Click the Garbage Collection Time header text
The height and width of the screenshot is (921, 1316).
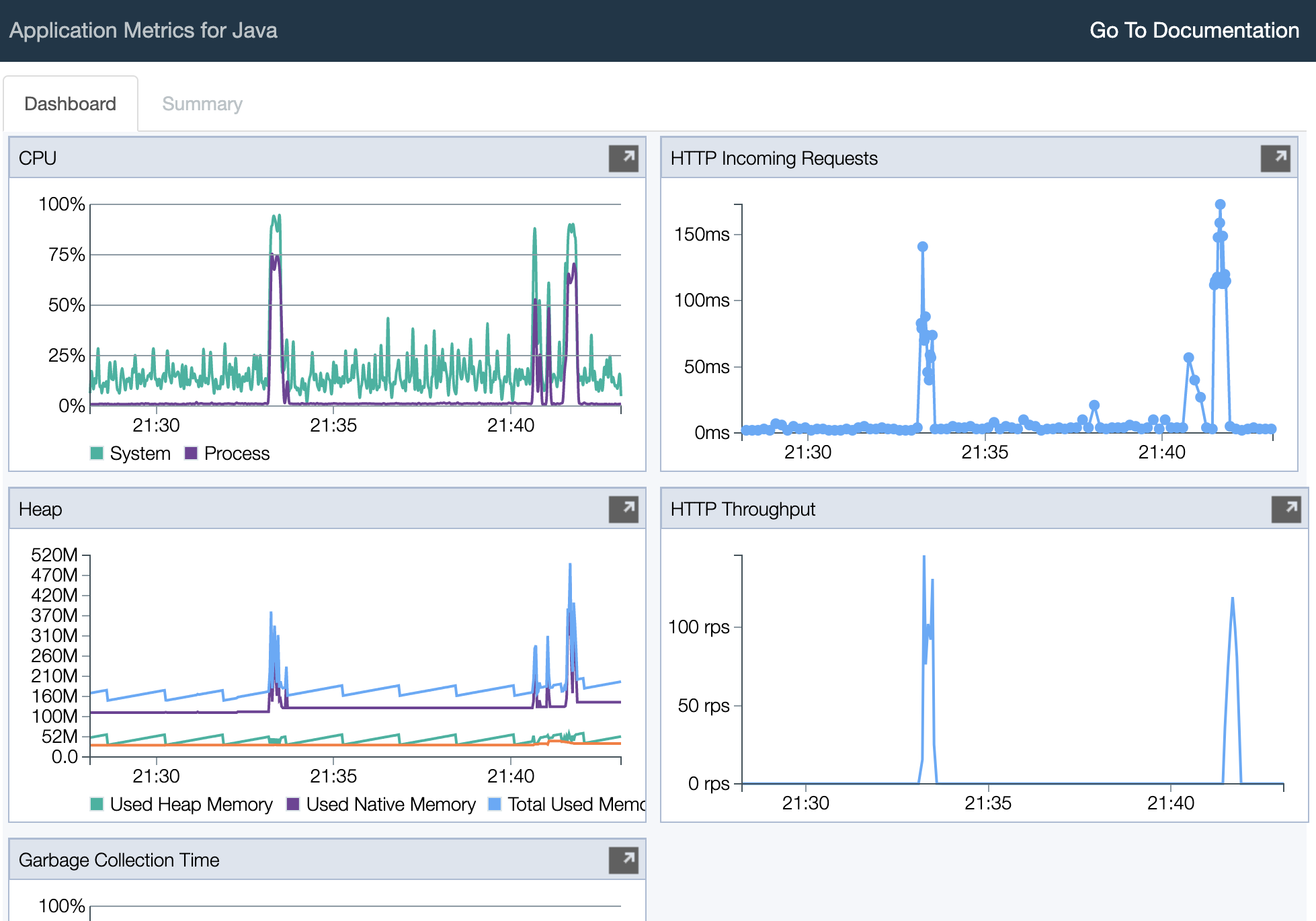coord(119,860)
